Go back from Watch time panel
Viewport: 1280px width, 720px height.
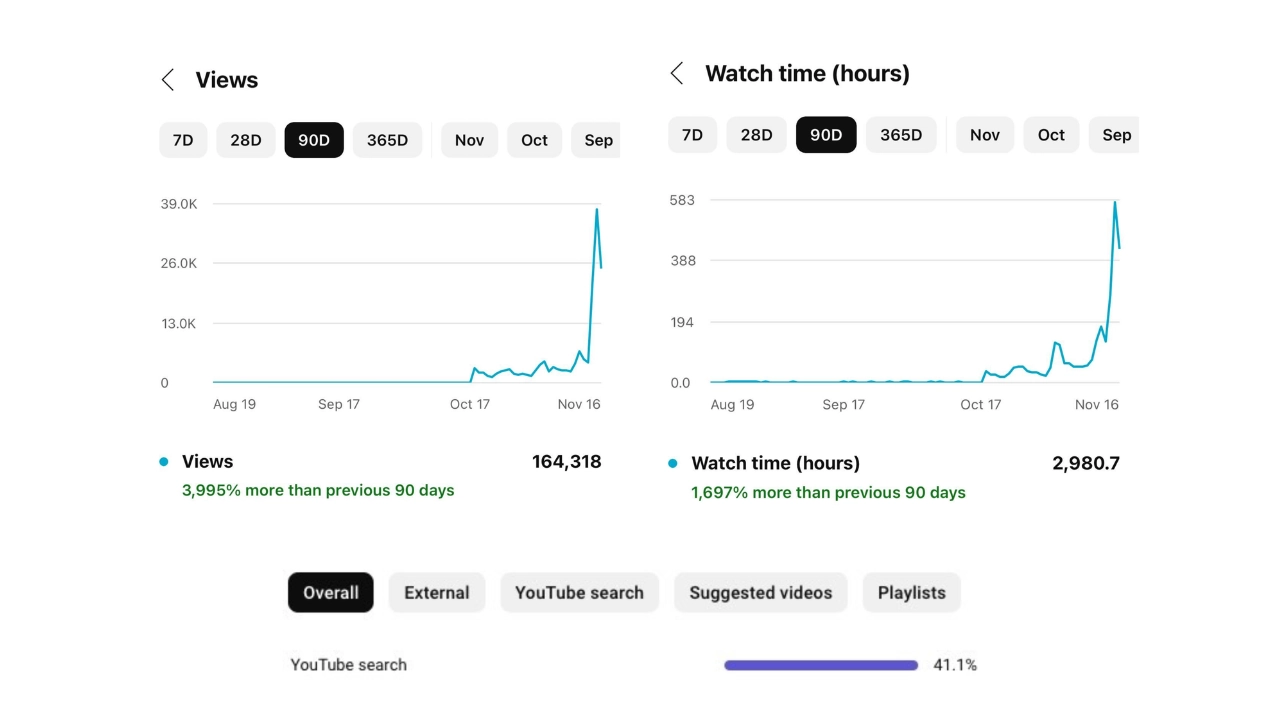677,73
